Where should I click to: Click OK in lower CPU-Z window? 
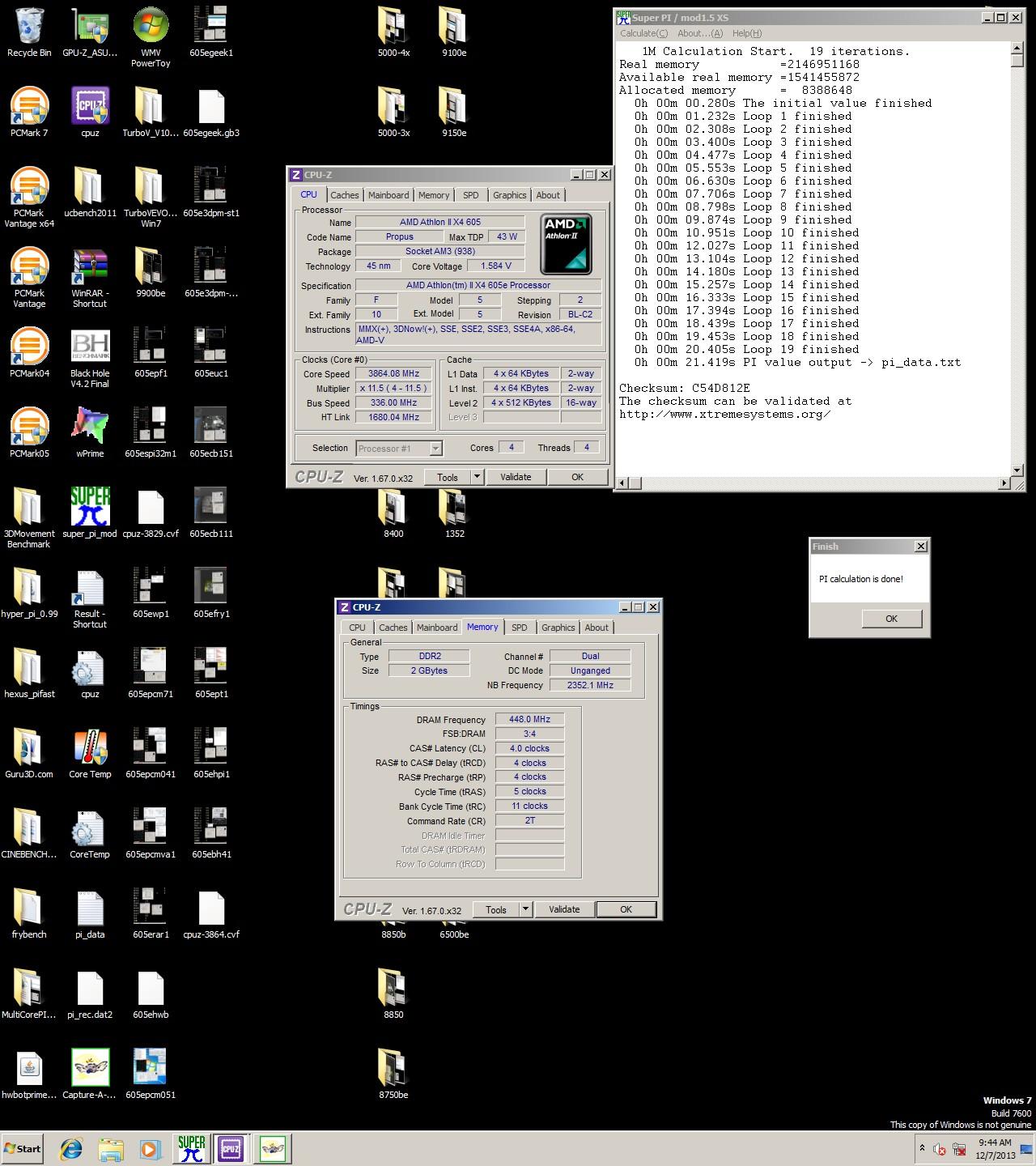(626, 909)
